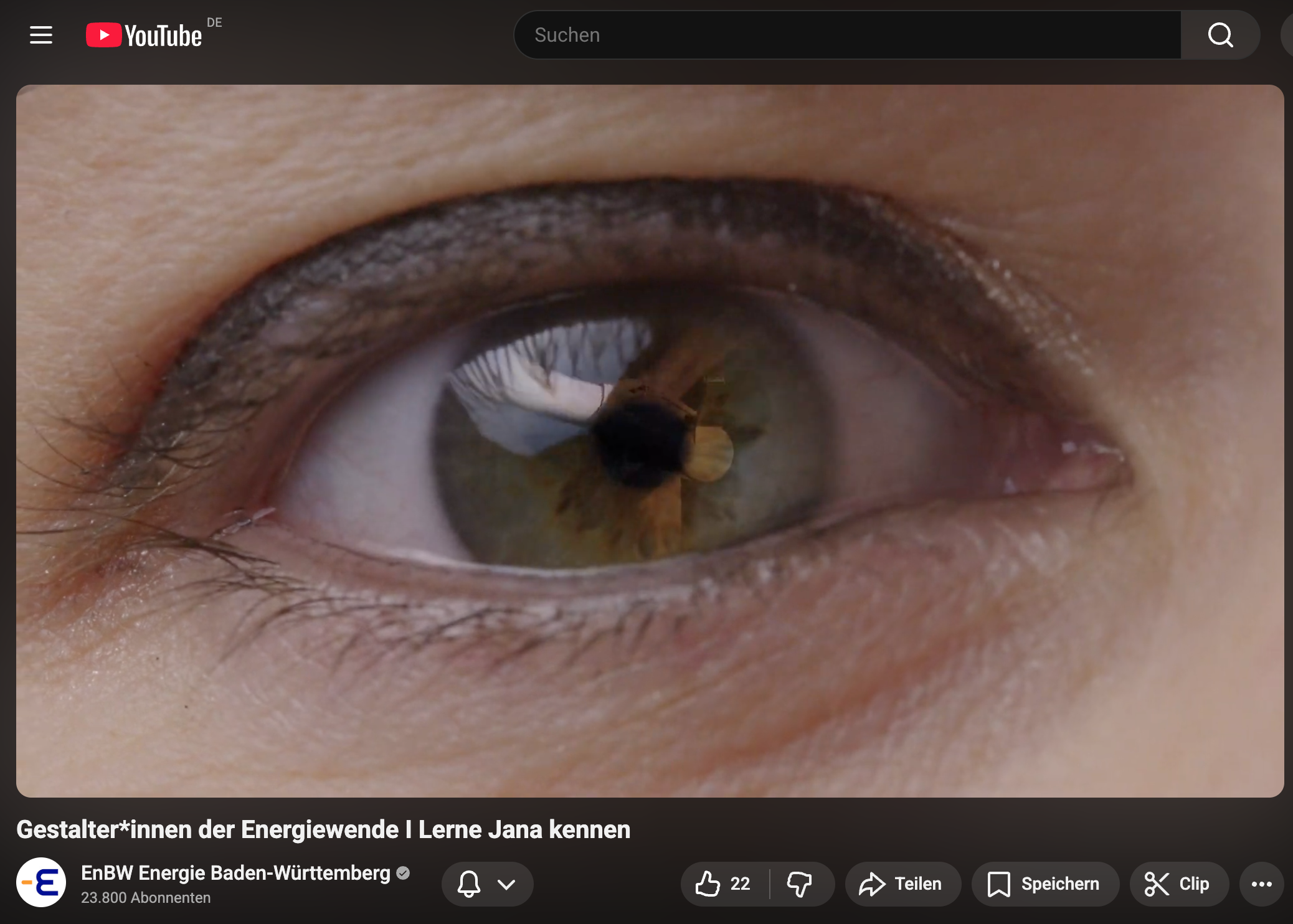Click the video title Gestalter*innen der Energiewende
The height and width of the screenshot is (924, 1293).
[x=323, y=829]
